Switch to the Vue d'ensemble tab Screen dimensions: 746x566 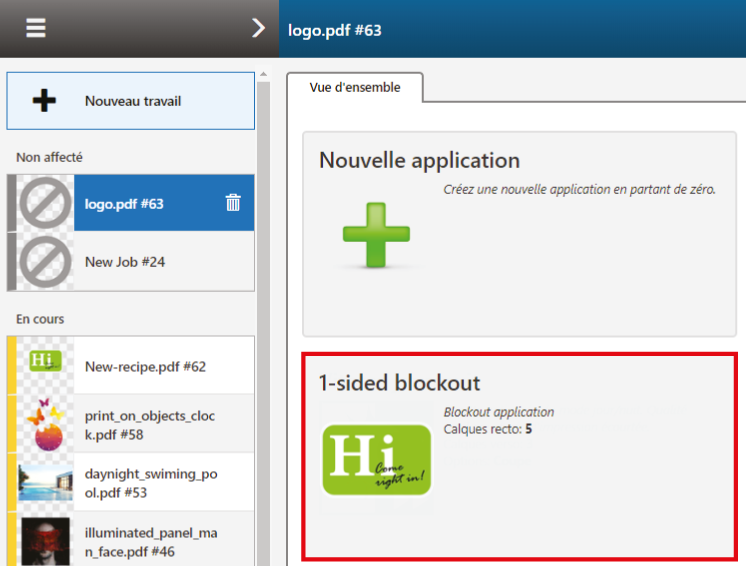(354, 88)
